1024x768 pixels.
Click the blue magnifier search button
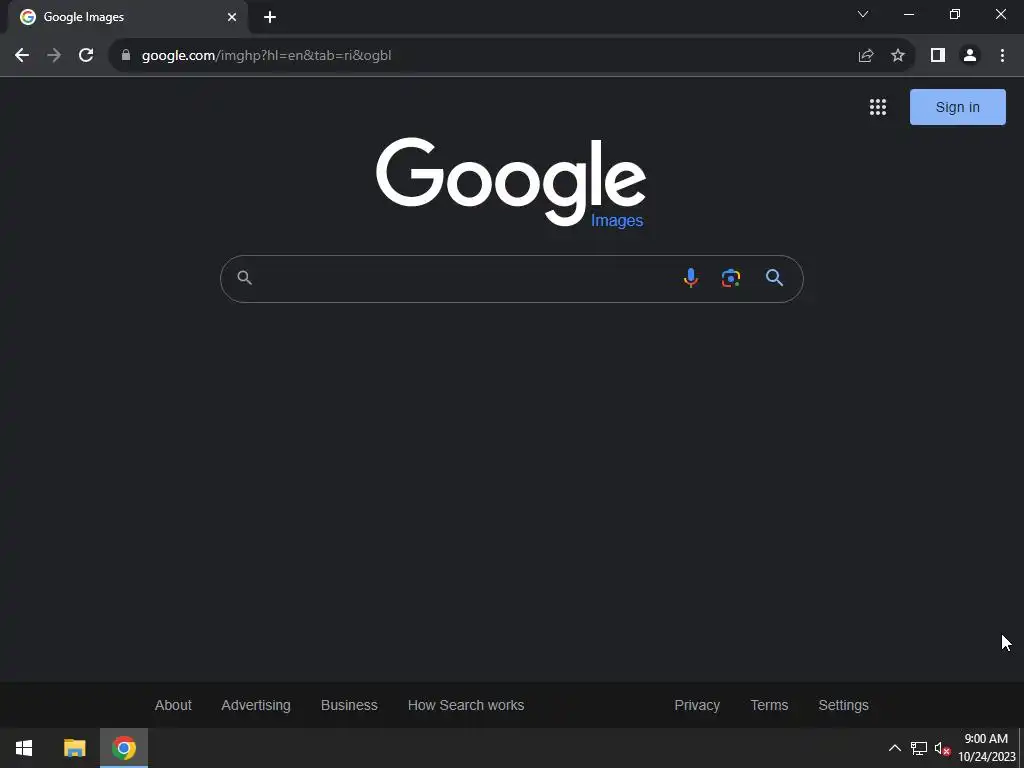(774, 278)
